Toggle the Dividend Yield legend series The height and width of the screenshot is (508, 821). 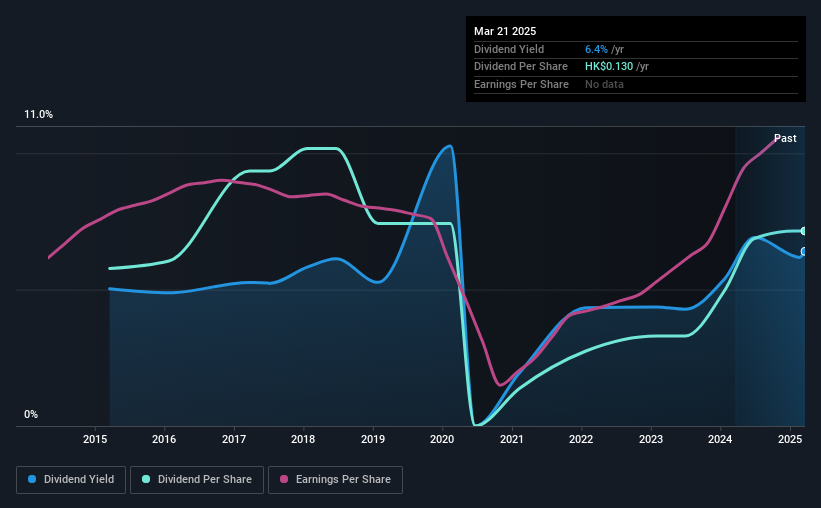pyautogui.click(x=71, y=480)
